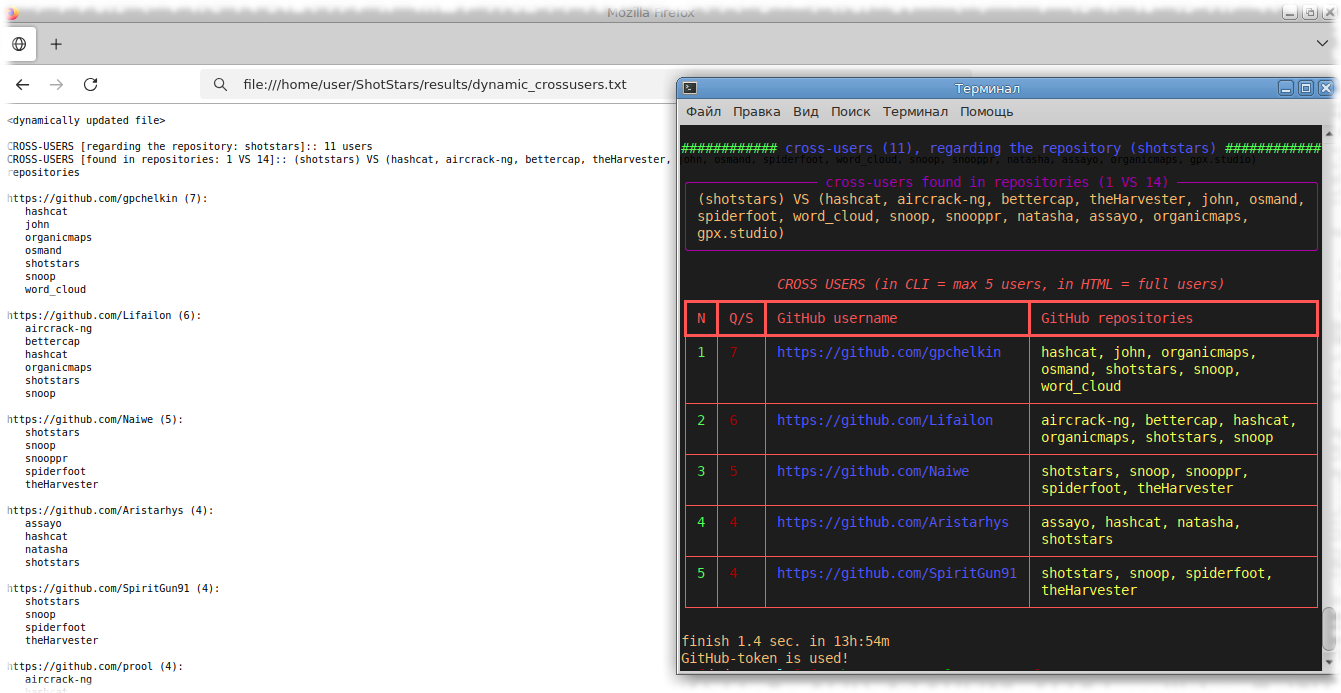
Task: Click the '<dynamically updated file>' line
Action: (86, 121)
